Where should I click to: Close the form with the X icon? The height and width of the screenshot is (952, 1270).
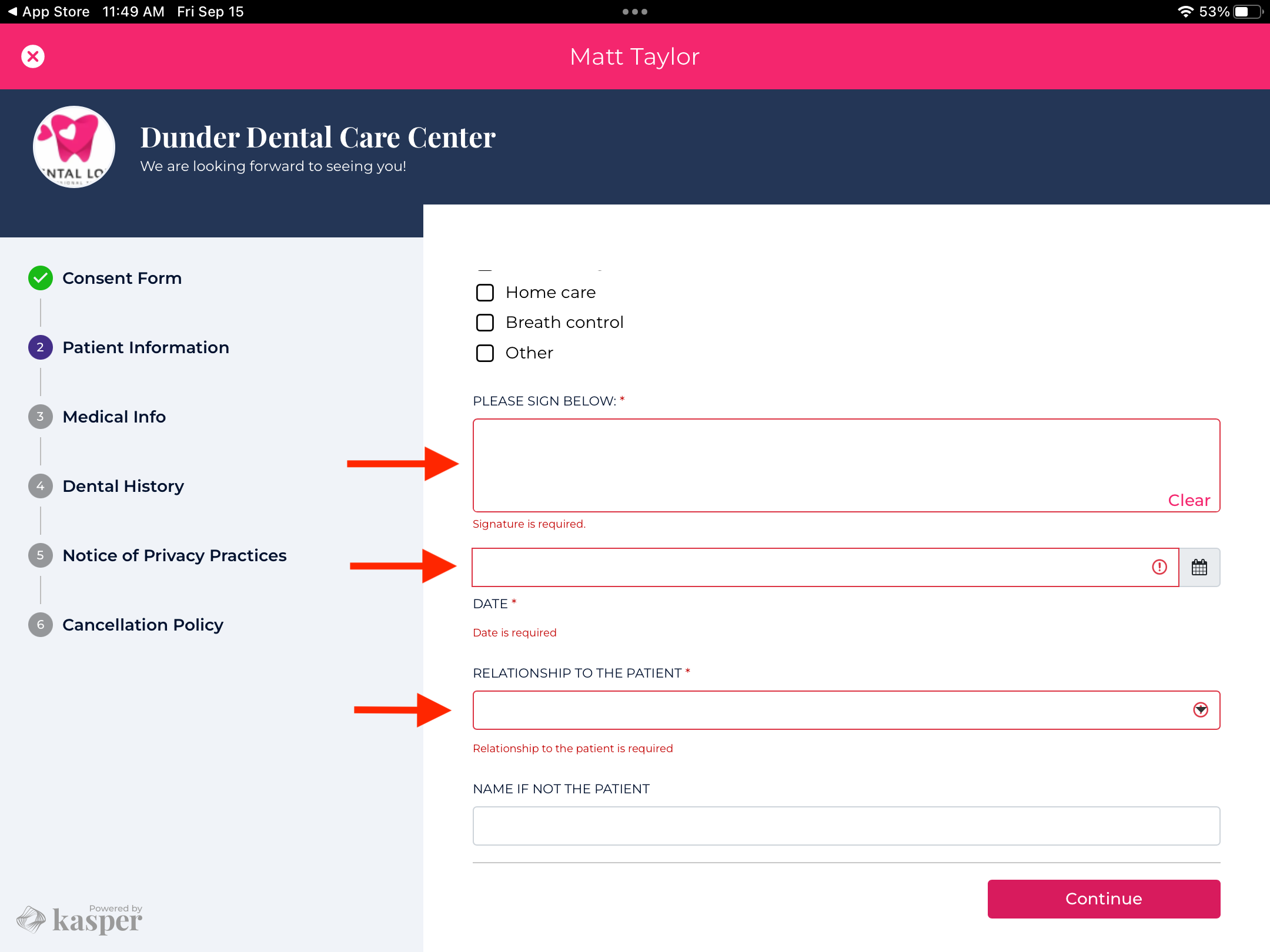pos(33,56)
